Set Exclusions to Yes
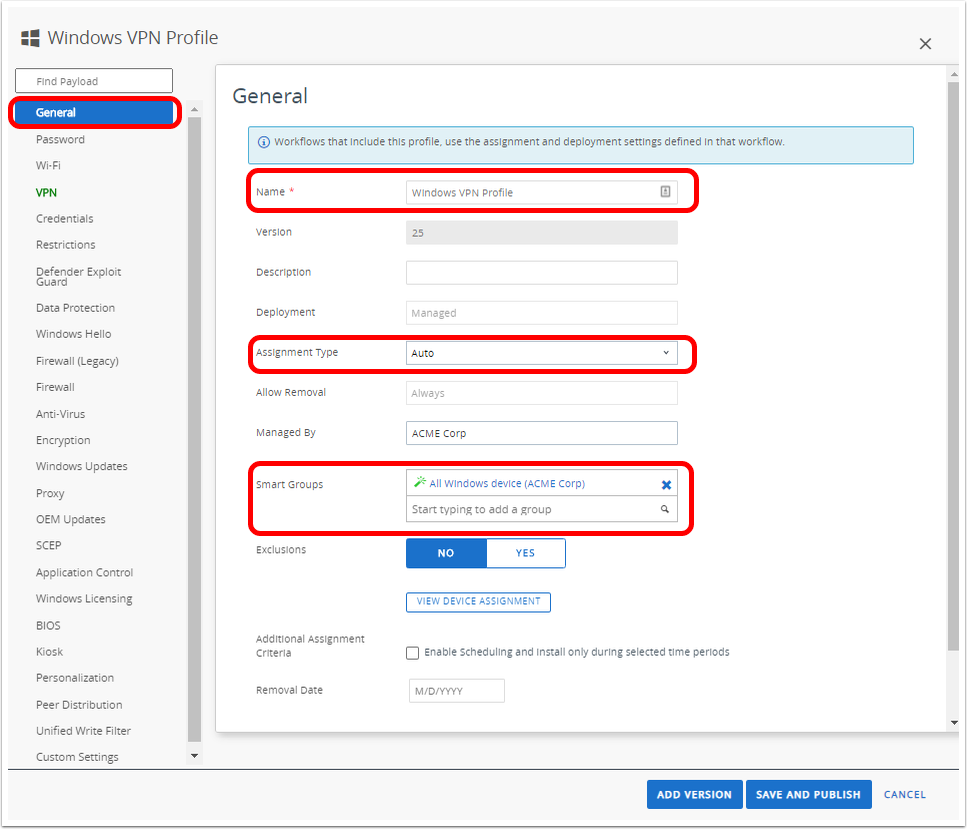 pos(525,553)
